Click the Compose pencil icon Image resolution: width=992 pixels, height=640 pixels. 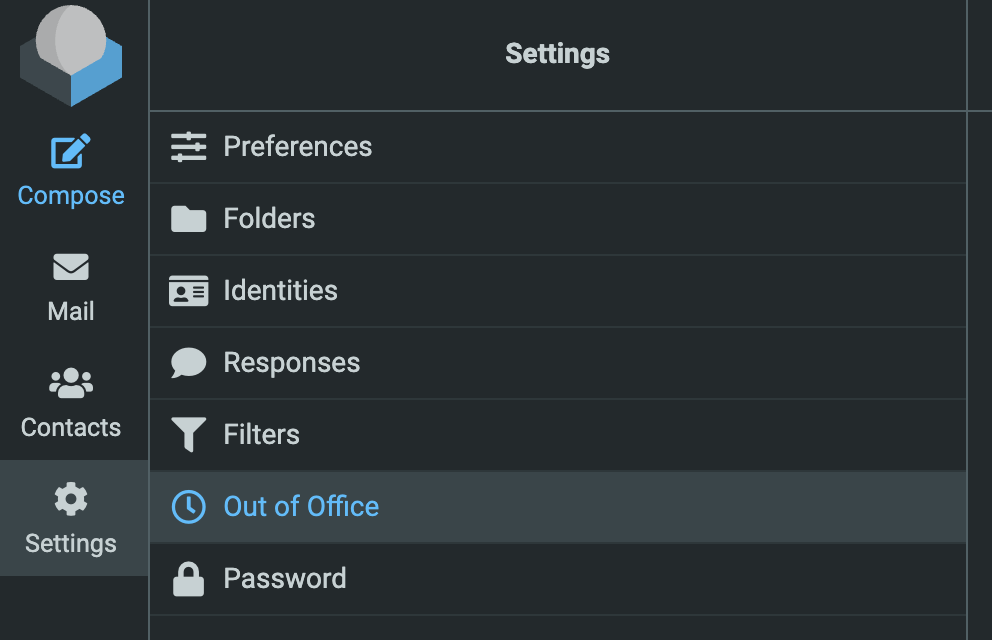coord(71,152)
